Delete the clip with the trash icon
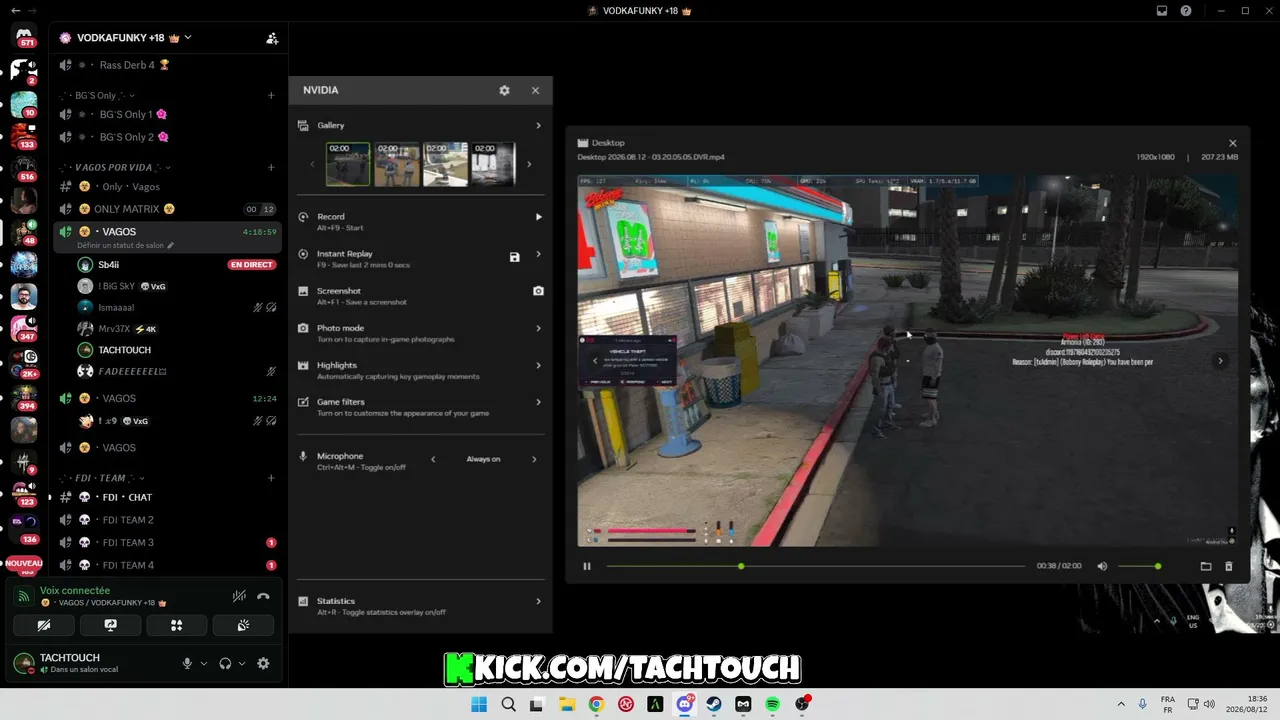The height and width of the screenshot is (720, 1280). click(x=1229, y=566)
